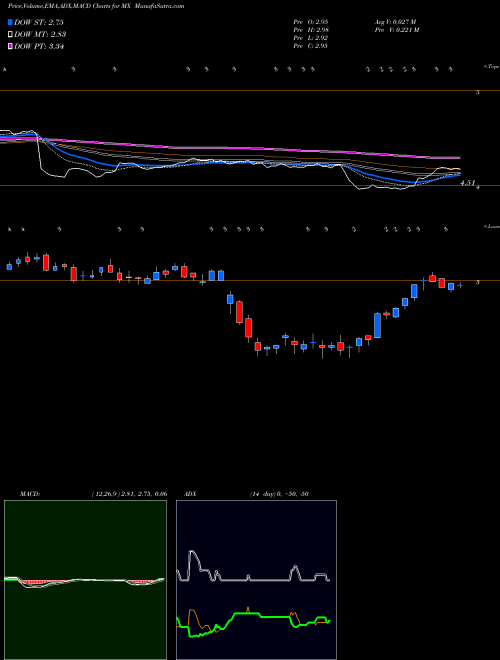
Task: Click the chart title mentioning MunafaSutra.com
Action: pyautogui.click(x=96, y=6)
